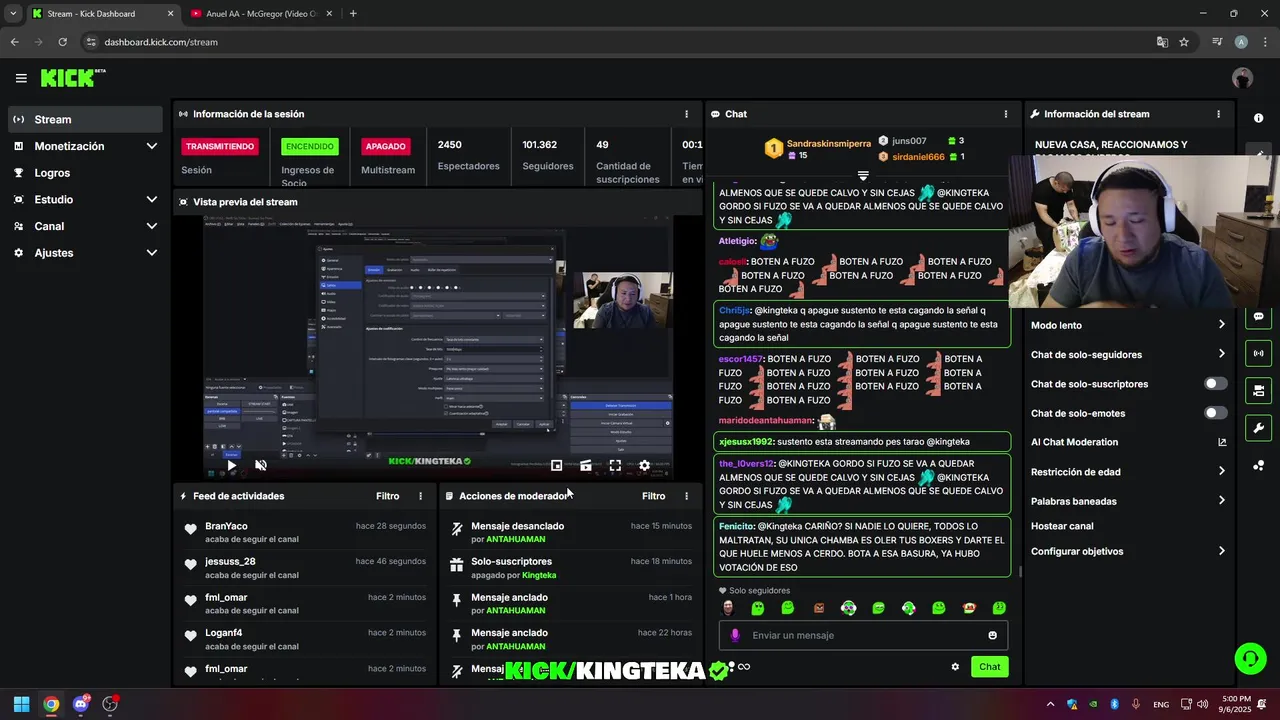Click Google Translate icon in address bar

[x=1162, y=42]
